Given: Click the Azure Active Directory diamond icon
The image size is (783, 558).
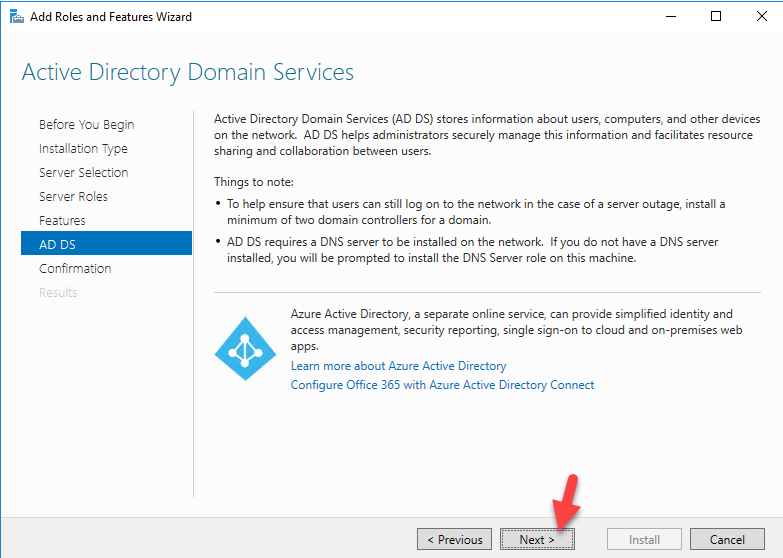Looking at the screenshot, I should pyautogui.click(x=245, y=349).
